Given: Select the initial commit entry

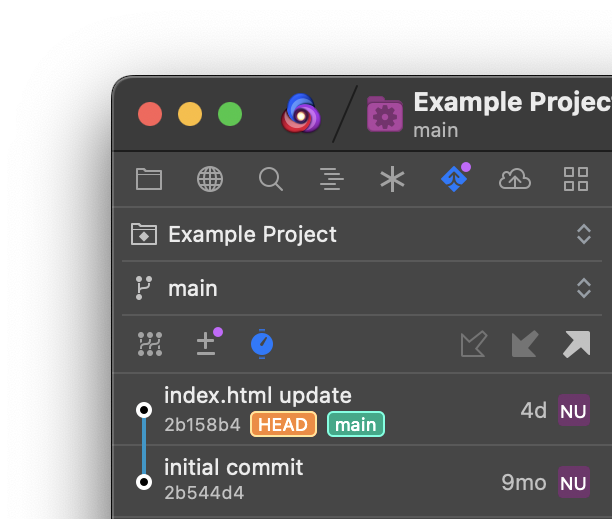Looking at the screenshot, I should tap(362, 481).
